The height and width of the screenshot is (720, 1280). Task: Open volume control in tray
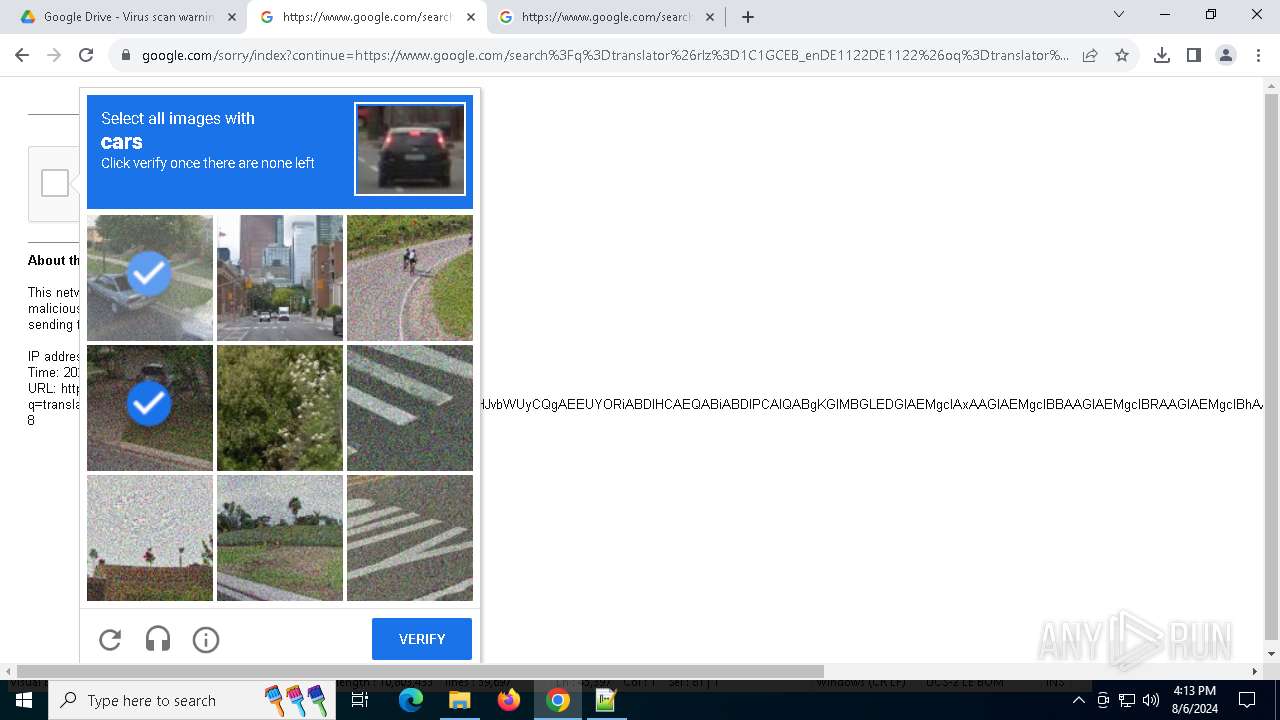coord(1151,700)
